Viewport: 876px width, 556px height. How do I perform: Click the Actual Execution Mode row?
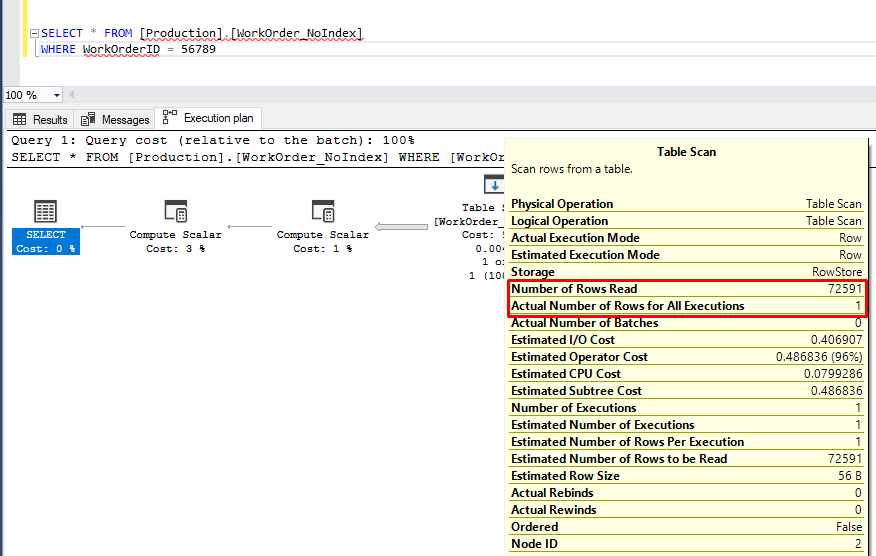click(x=686, y=238)
